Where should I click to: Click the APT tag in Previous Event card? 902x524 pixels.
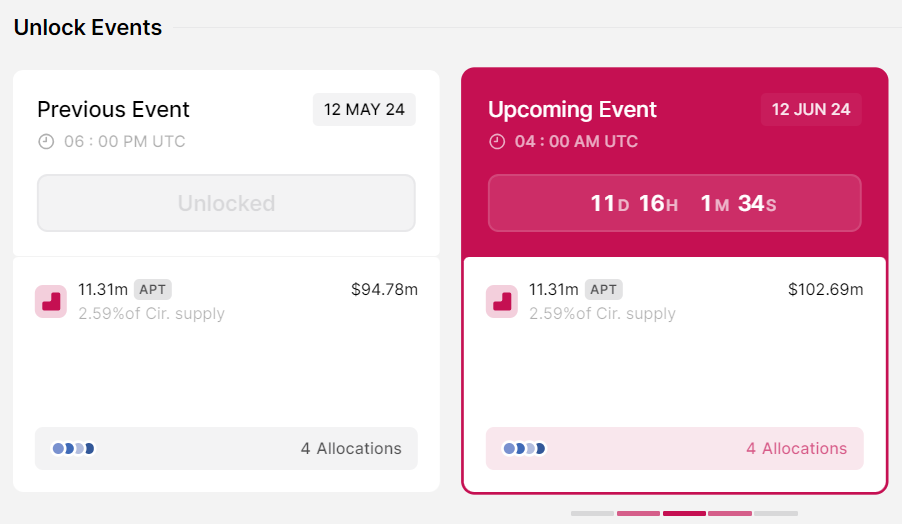pyautogui.click(x=153, y=289)
